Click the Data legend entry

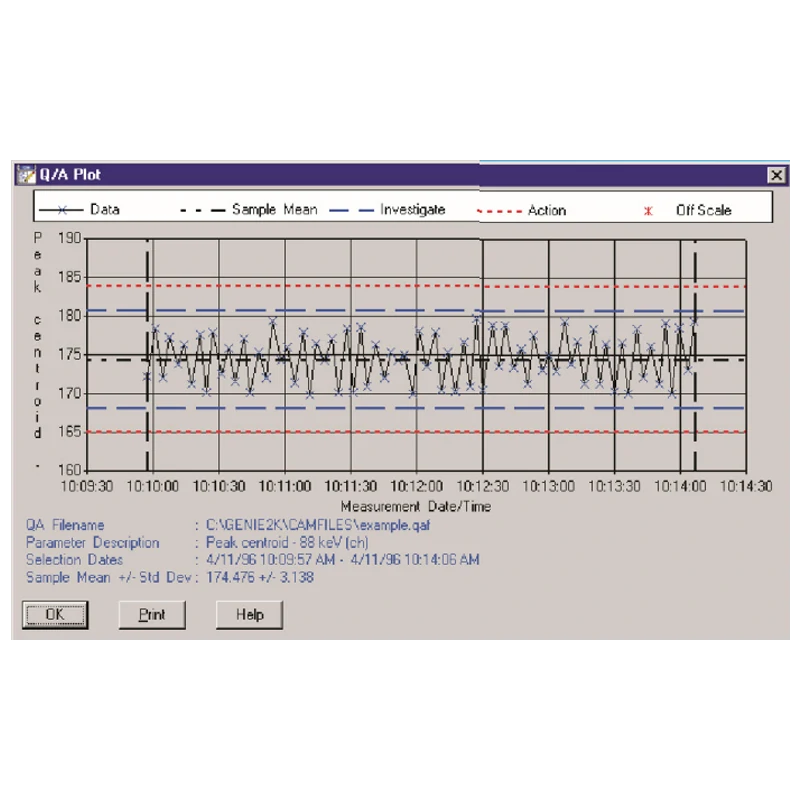(79, 210)
